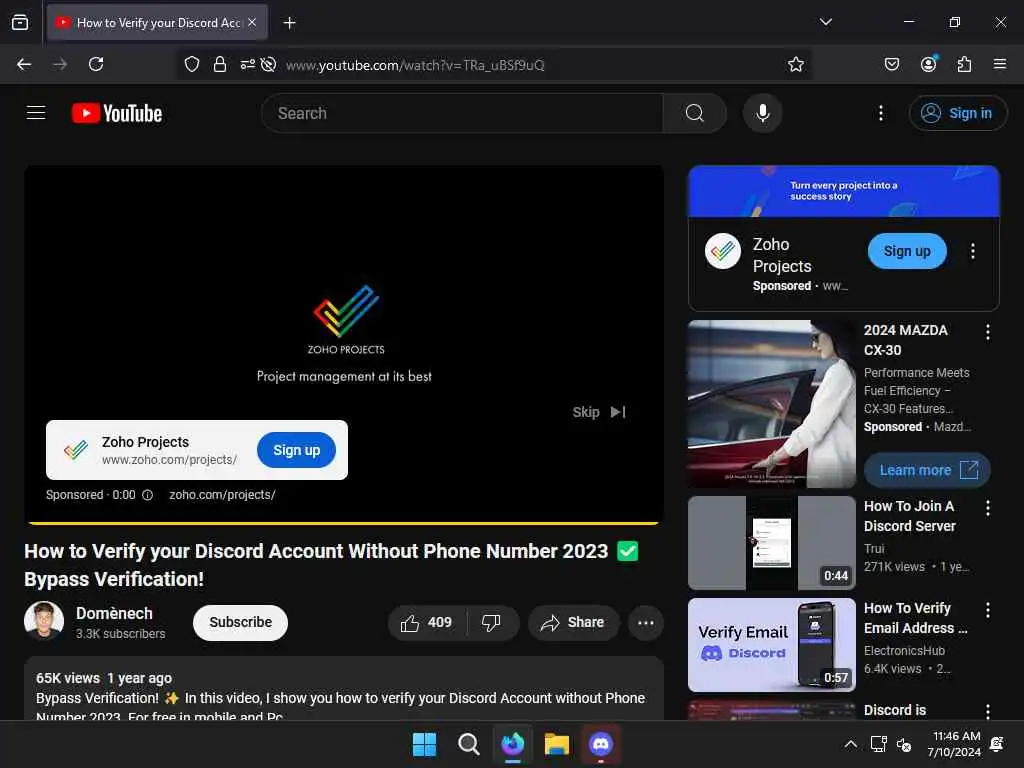The height and width of the screenshot is (768, 1024).
Task: Show hidden system tray icons
Action: tap(850, 744)
